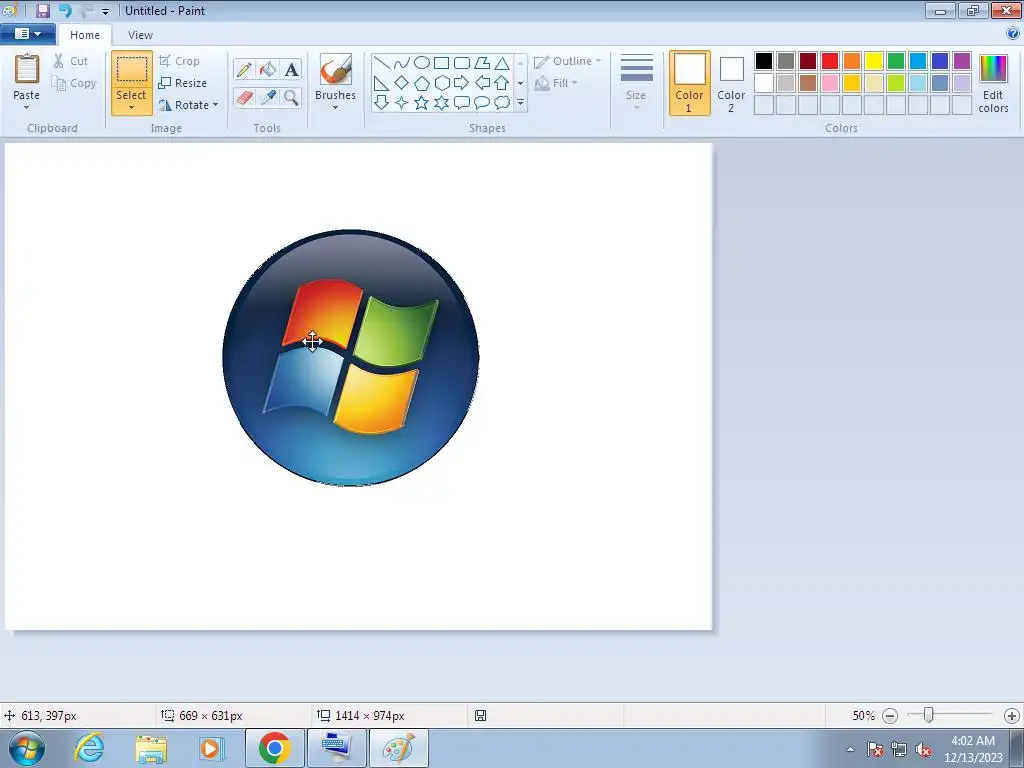The width and height of the screenshot is (1024, 768).
Task: Choose the Oval callout shape
Action: coord(482,103)
